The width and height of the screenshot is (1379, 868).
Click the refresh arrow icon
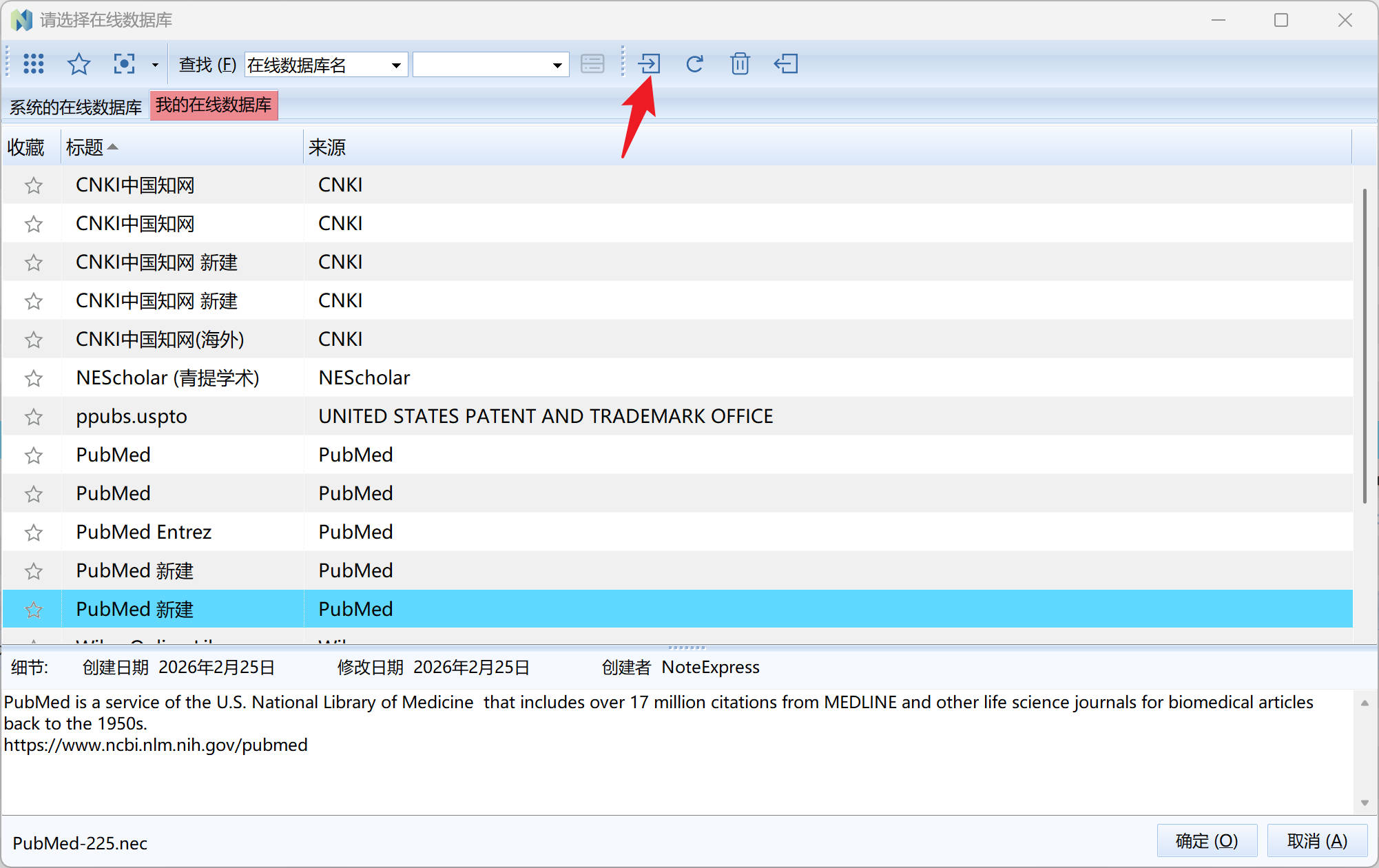coord(694,64)
